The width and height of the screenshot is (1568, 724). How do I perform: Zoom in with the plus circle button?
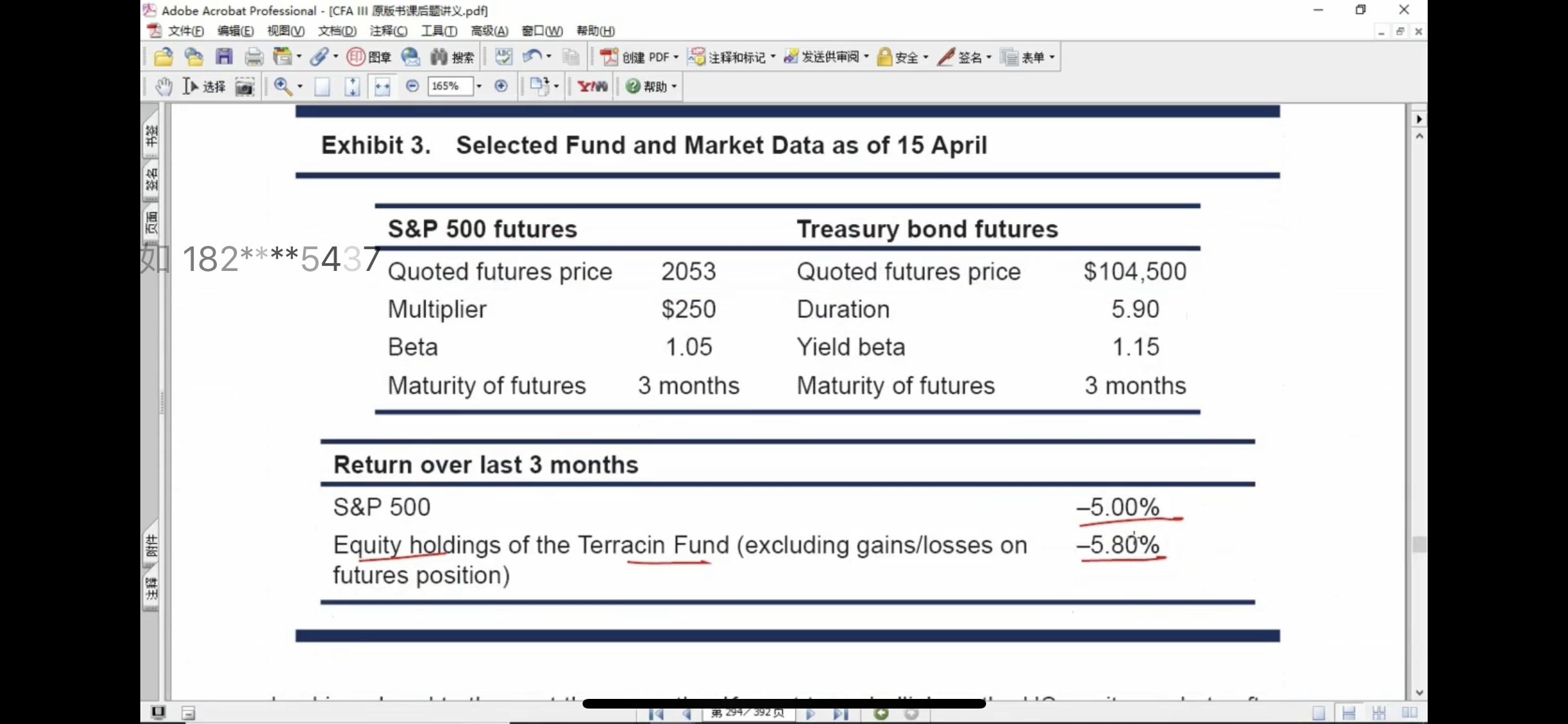(x=501, y=86)
